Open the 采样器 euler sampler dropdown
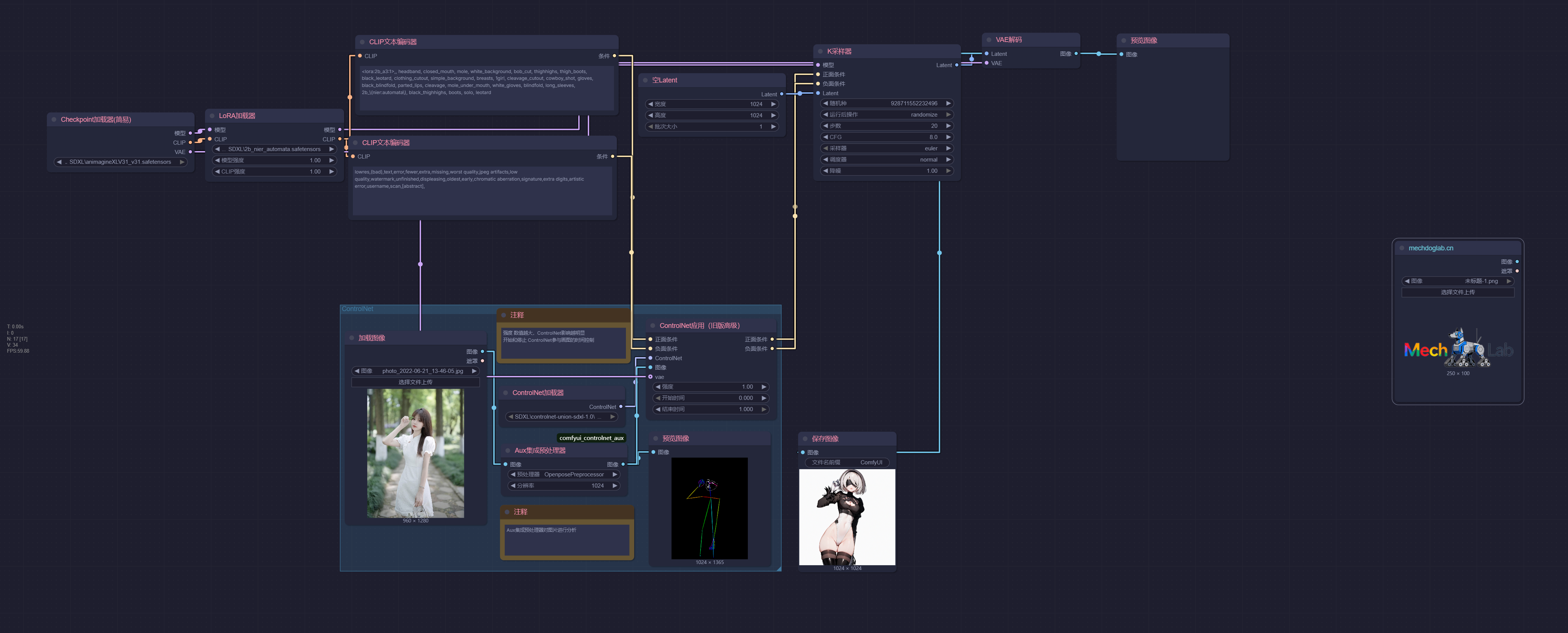Screen dimensions: 1568x633 point(886,148)
